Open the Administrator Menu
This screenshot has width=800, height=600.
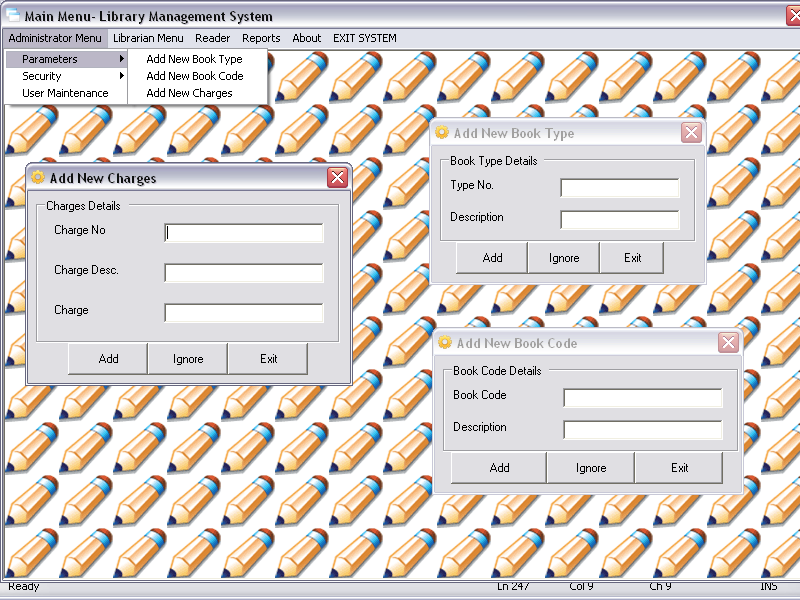coord(55,38)
